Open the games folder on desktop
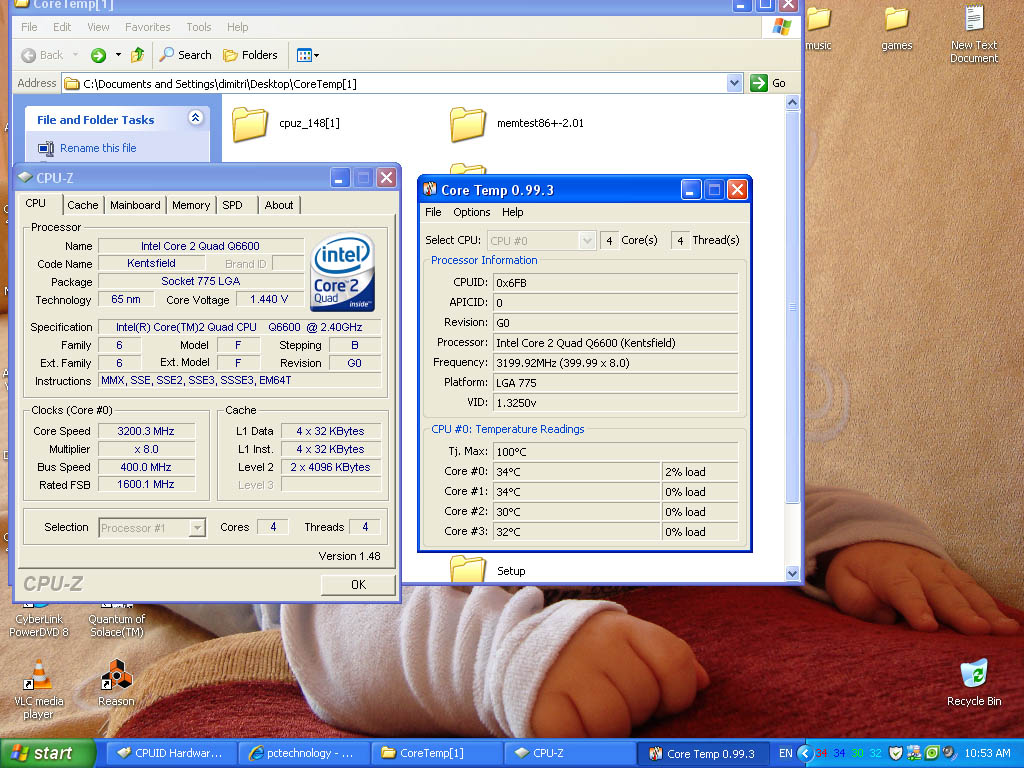Viewport: 1024px width, 768px height. [x=896, y=19]
